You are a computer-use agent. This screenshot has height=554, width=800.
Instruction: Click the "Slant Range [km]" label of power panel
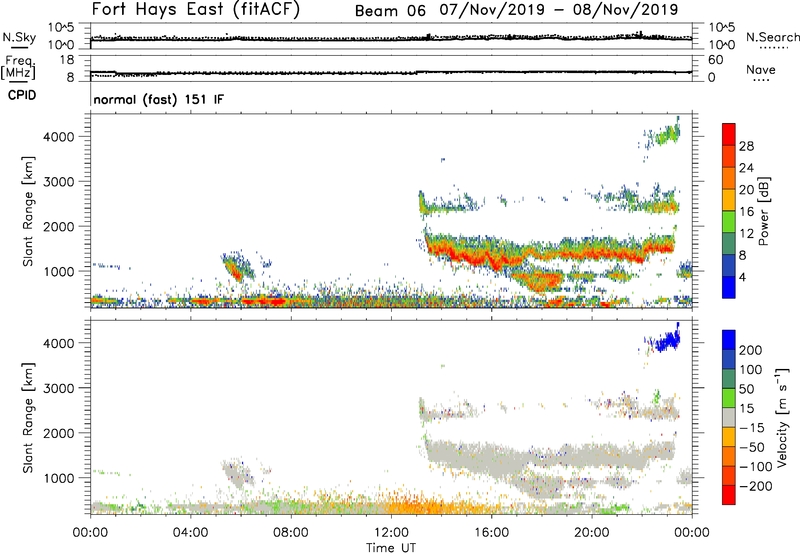(28, 211)
